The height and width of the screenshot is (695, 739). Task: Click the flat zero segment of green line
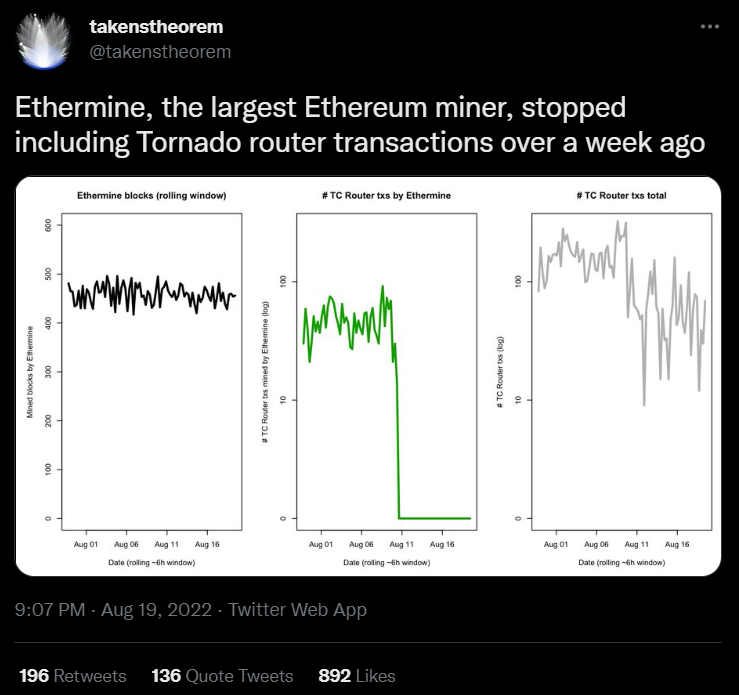tap(435, 518)
